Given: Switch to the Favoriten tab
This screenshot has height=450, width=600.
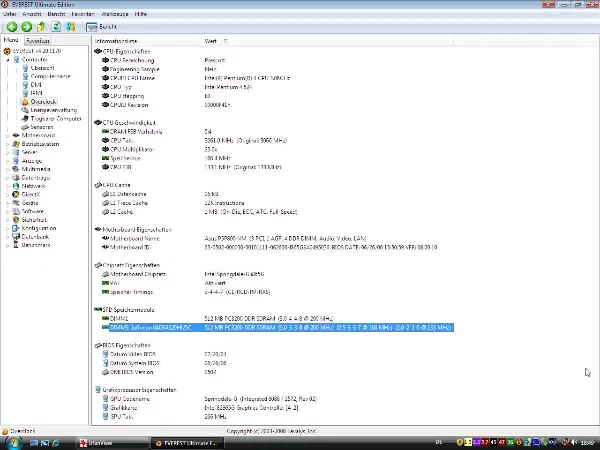Looking at the screenshot, I should (37, 40).
